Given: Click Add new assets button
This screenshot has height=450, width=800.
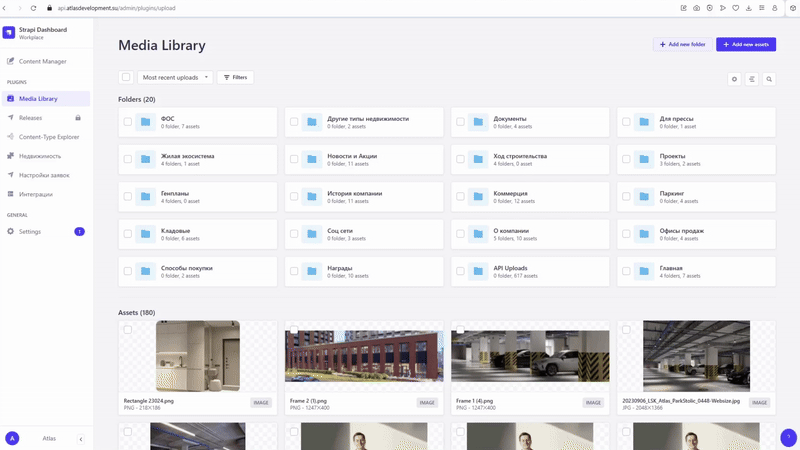Looking at the screenshot, I should click(746, 44).
